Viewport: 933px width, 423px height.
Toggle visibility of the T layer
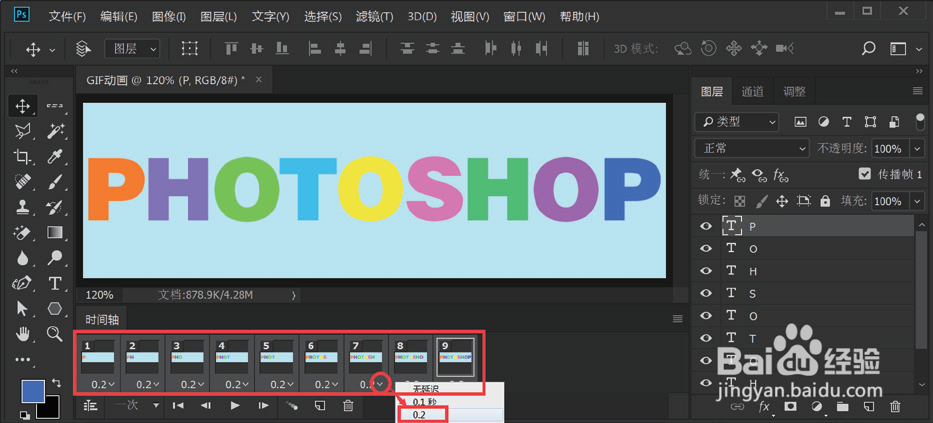pyautogui.click(x=706, y=338)
